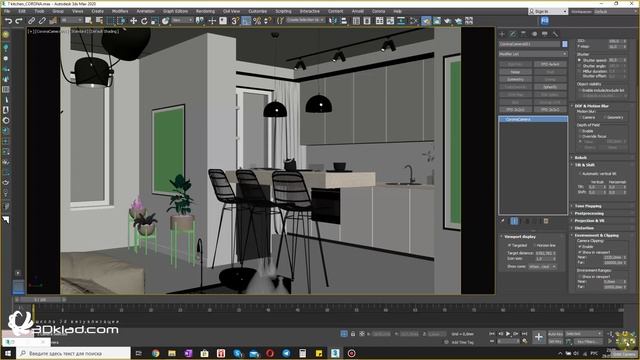
Task: Switch to the Hierarchy command panel tab
Action: point(524,34)
